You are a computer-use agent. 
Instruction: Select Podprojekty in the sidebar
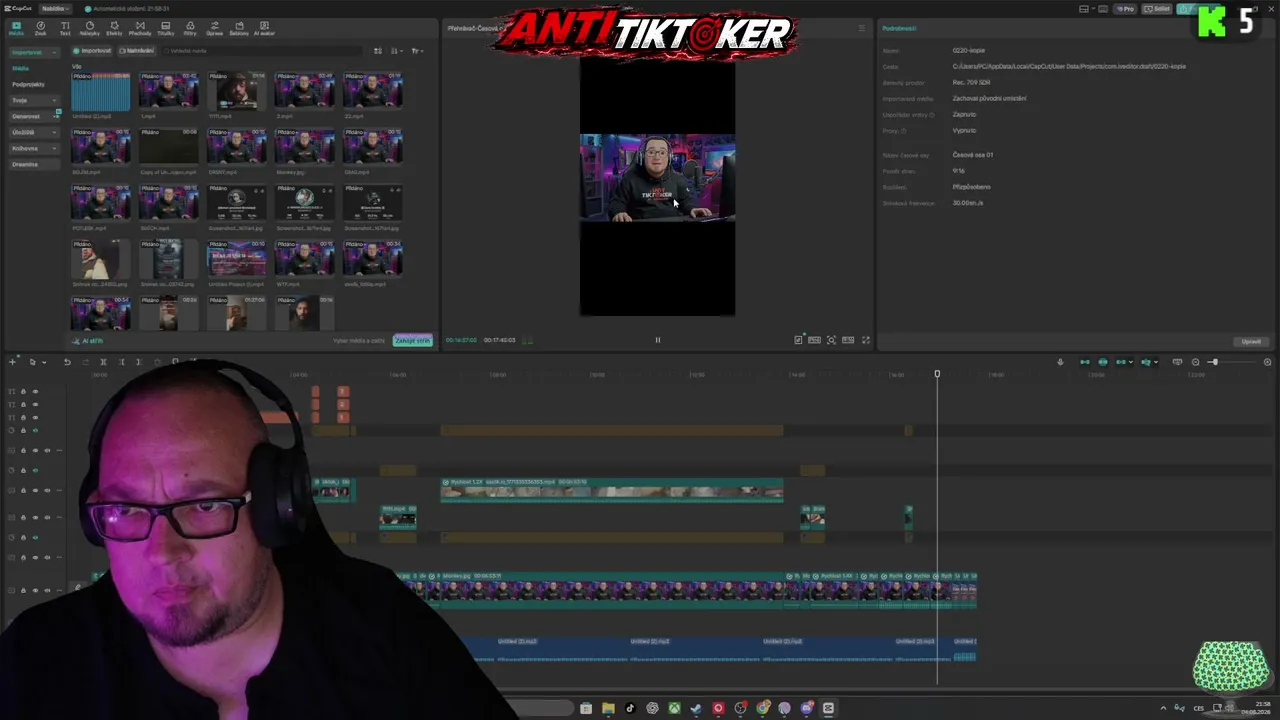(x=28, y=84)
